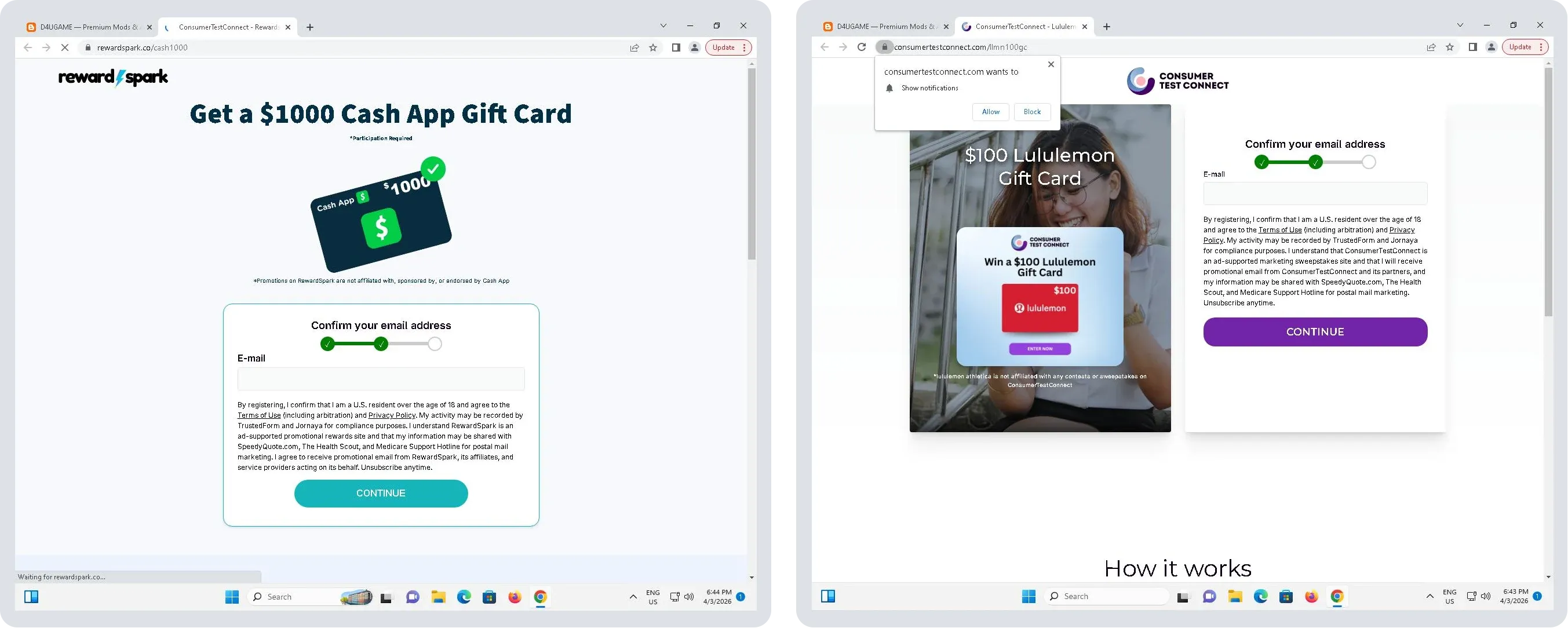Image resolution: width=1568 pixels, height=628 pixels.
Task: Open chat app icon on left taskbar
Action: coord(413,597)
